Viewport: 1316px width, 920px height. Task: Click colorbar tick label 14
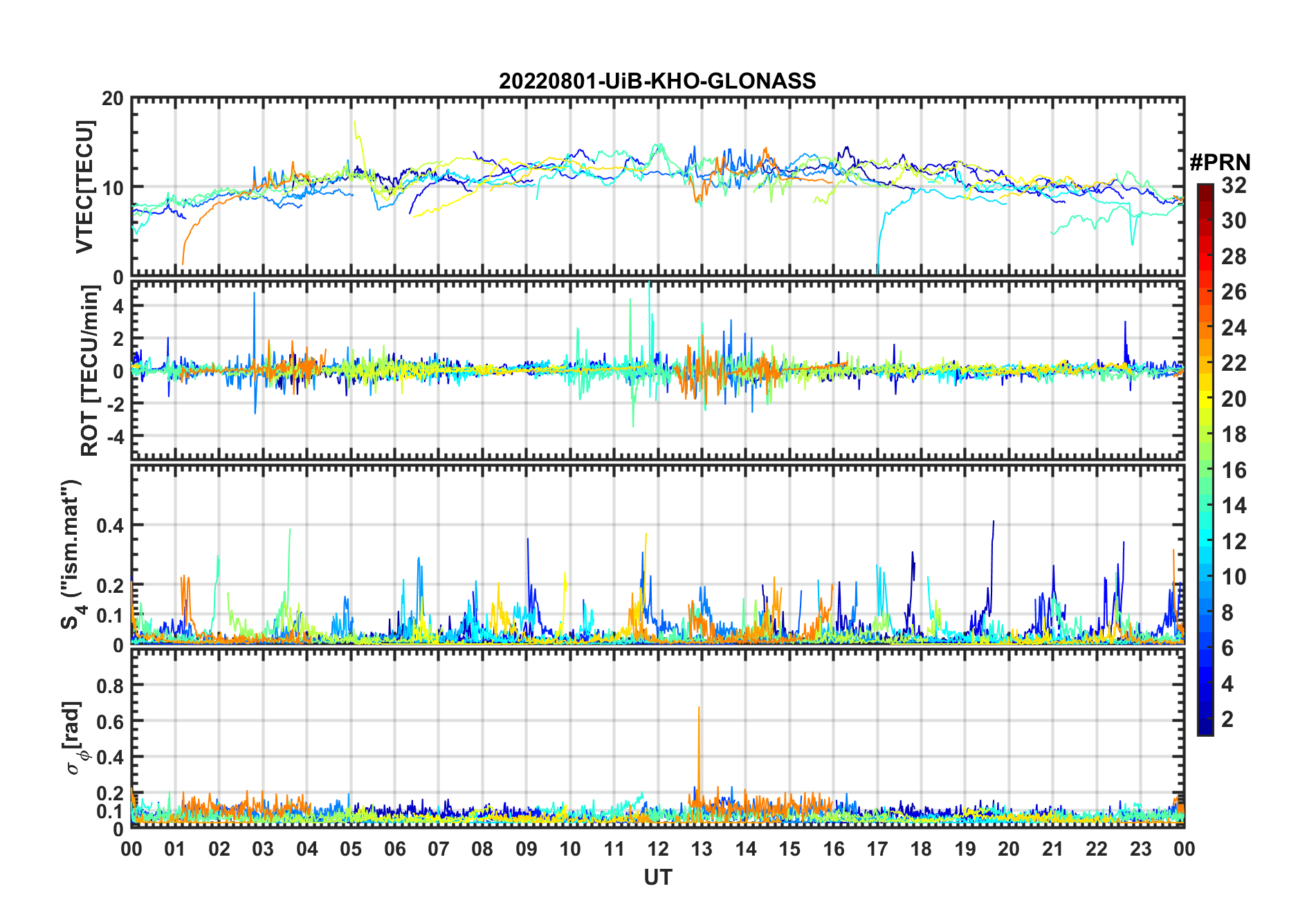(1234, 505)
